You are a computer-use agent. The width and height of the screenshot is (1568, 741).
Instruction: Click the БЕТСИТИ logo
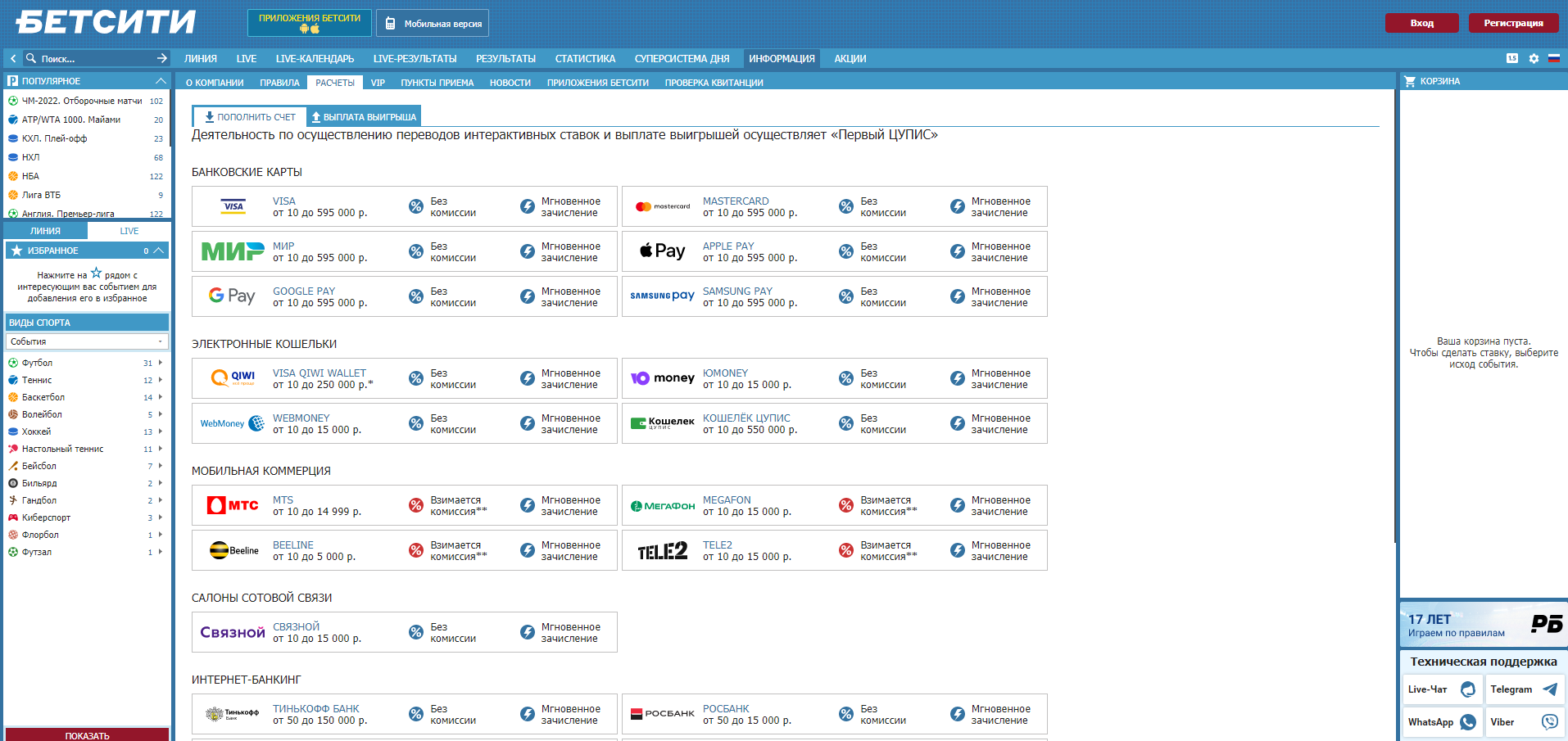coord(106,22)
